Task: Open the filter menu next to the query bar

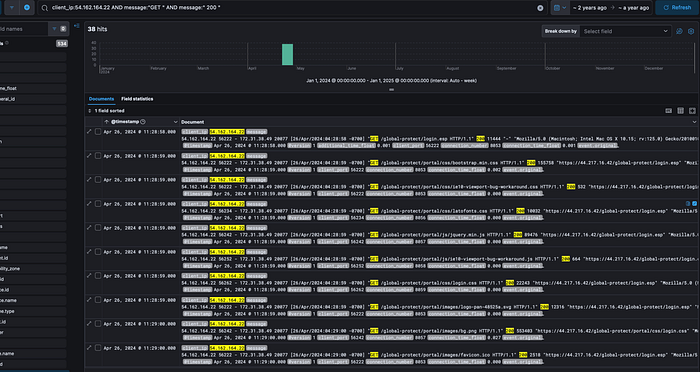Action: pos(12,8)
